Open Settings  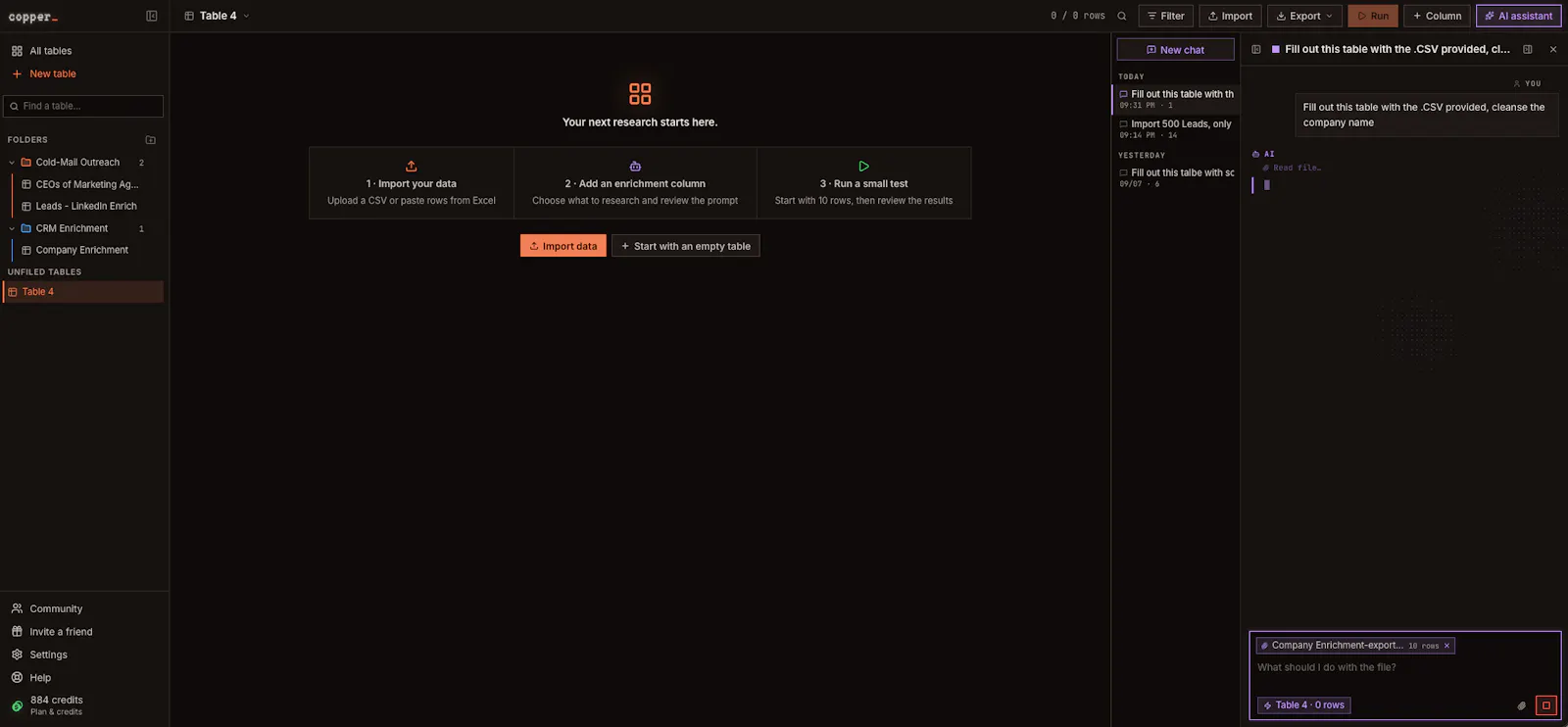(x=48, y=654)
